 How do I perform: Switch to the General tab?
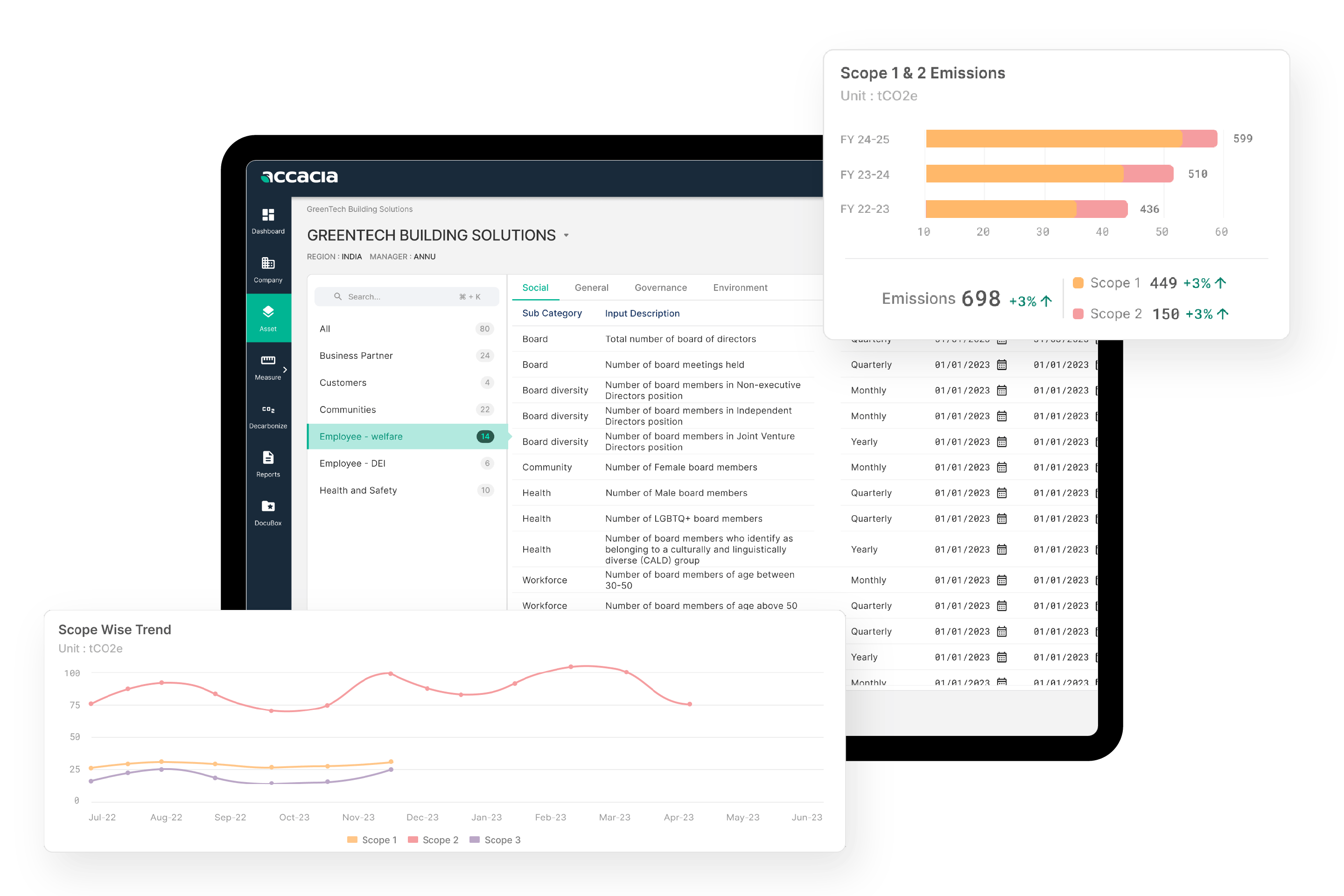[591, 287]
